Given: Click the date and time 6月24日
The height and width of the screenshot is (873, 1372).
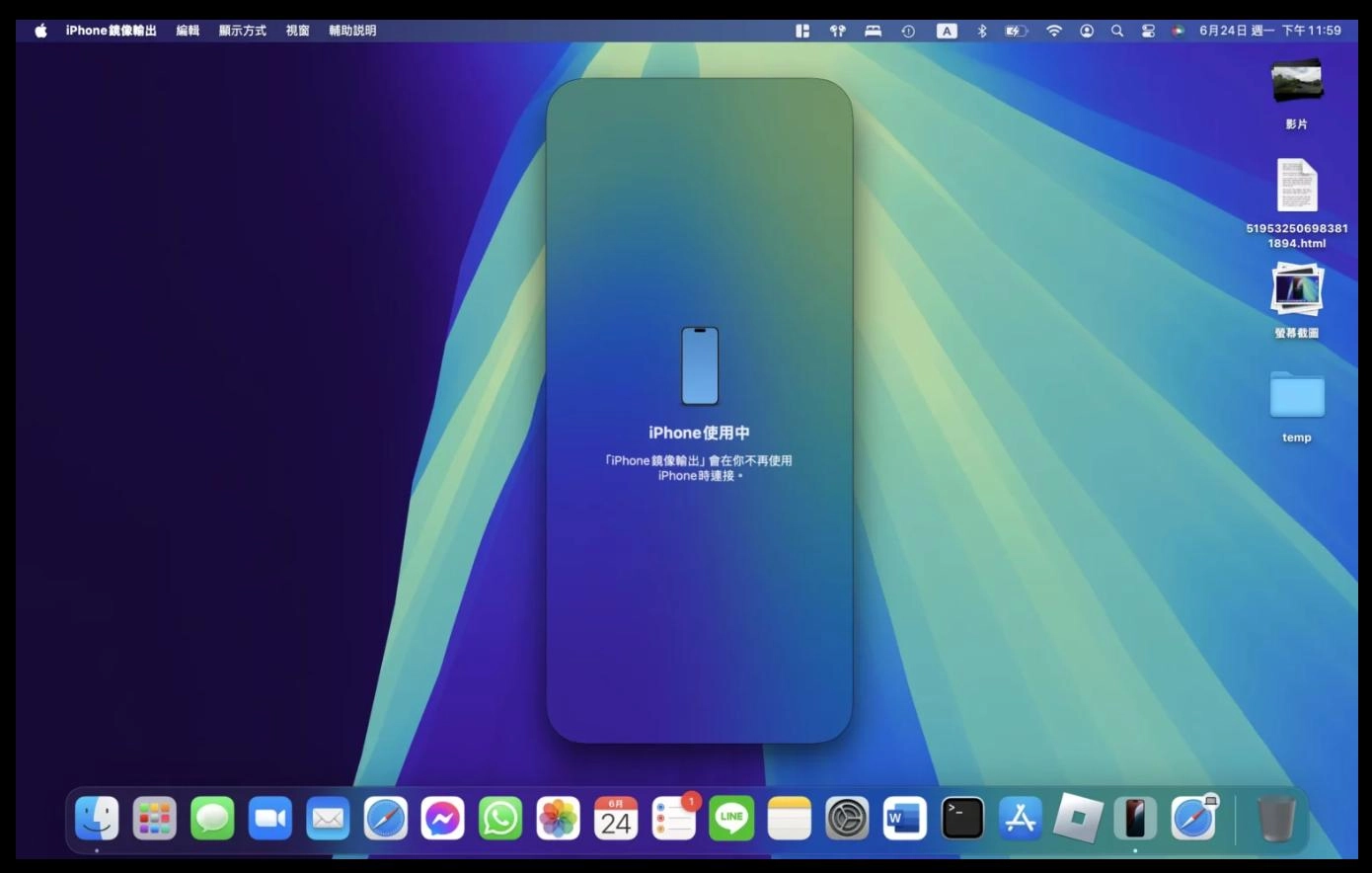Looking at the screenshot, I should [x=1270, y=31].
